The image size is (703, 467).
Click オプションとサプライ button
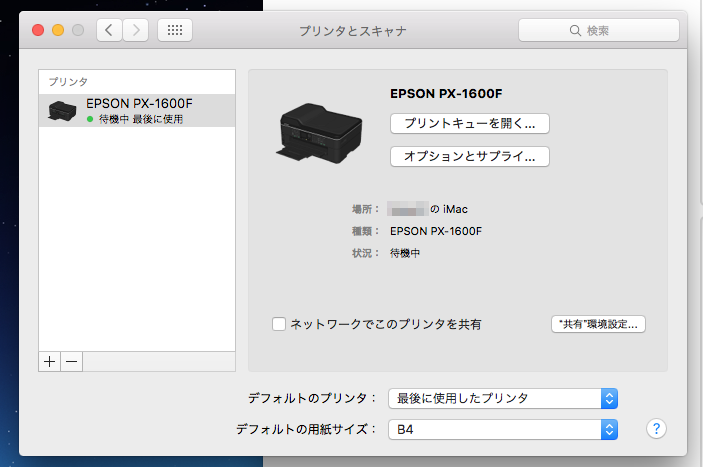[x=469, y=156]
